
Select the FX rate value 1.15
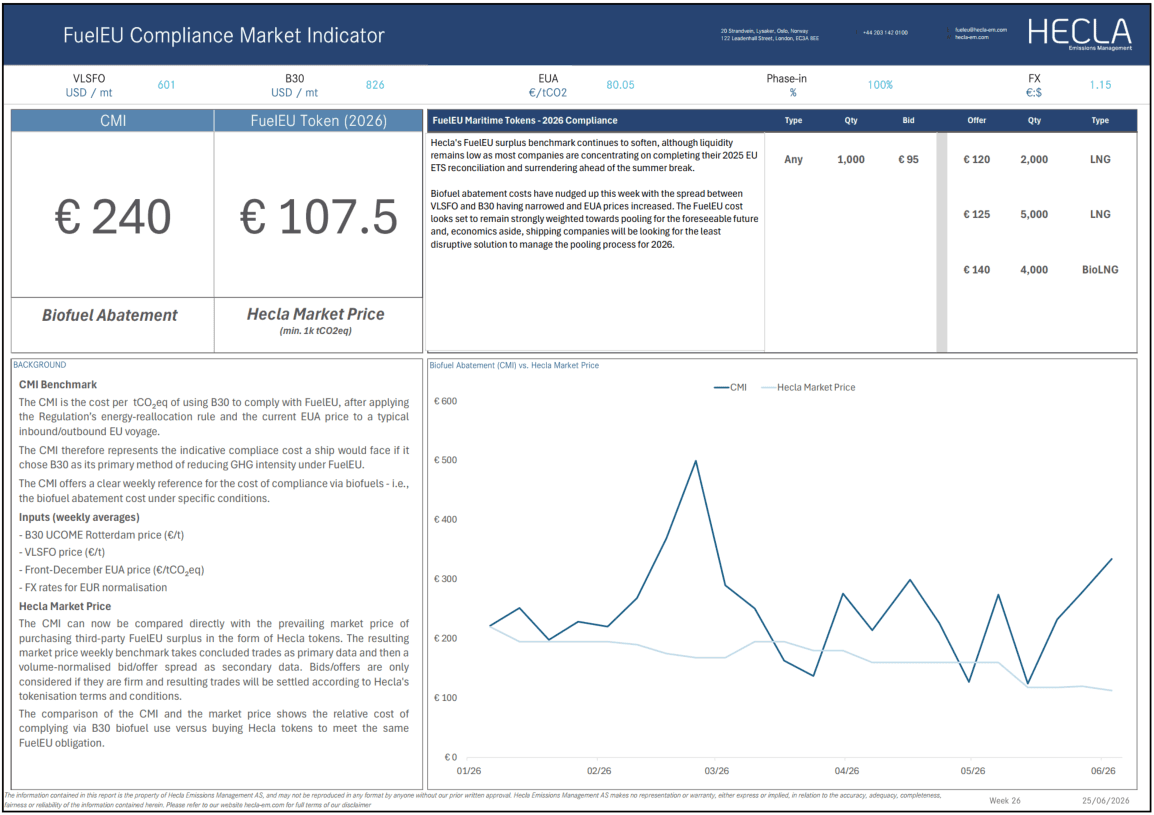(x=1100, y=85)
